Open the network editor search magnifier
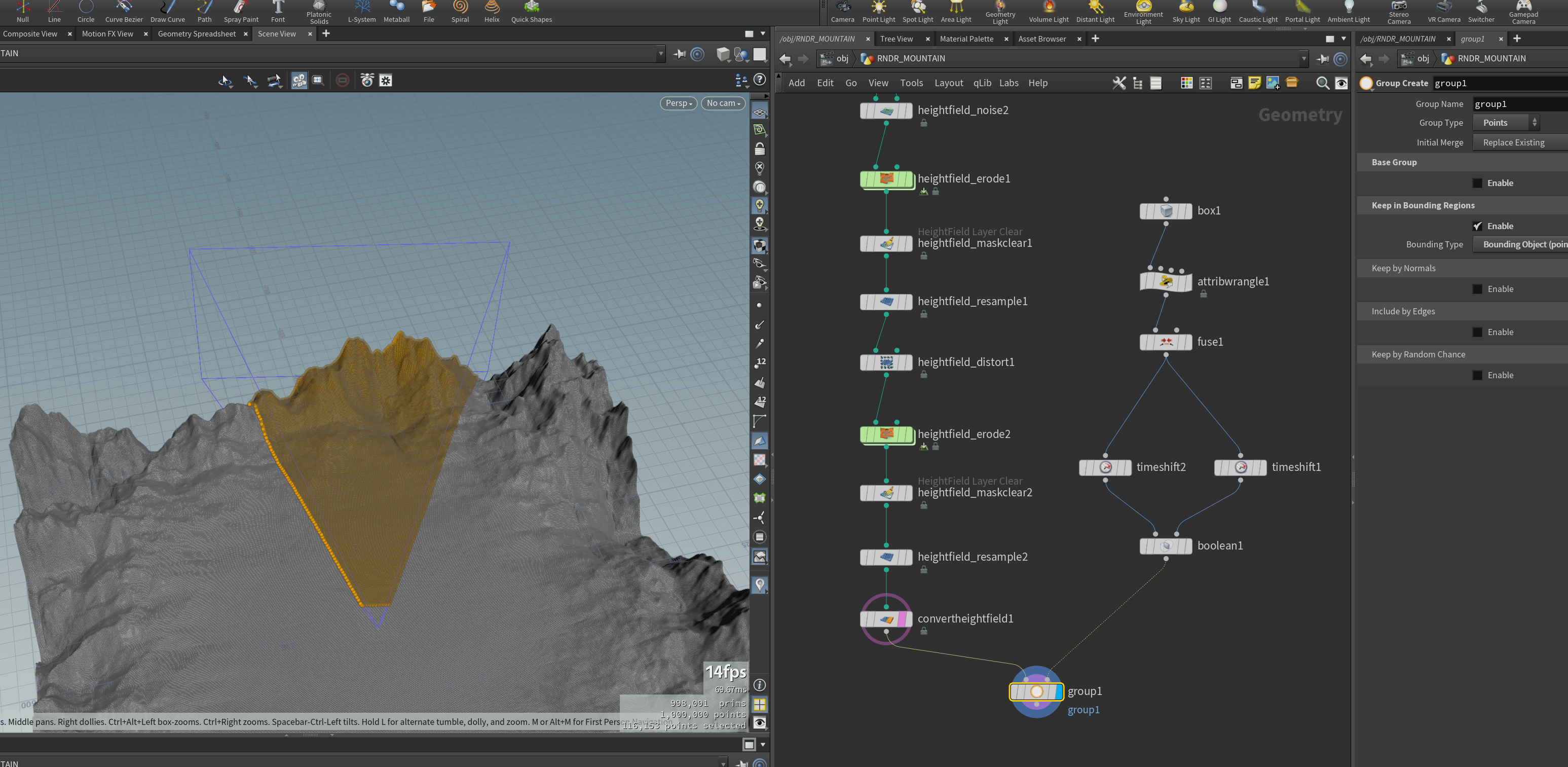The image size is (1568, 767). point(1322,83)
